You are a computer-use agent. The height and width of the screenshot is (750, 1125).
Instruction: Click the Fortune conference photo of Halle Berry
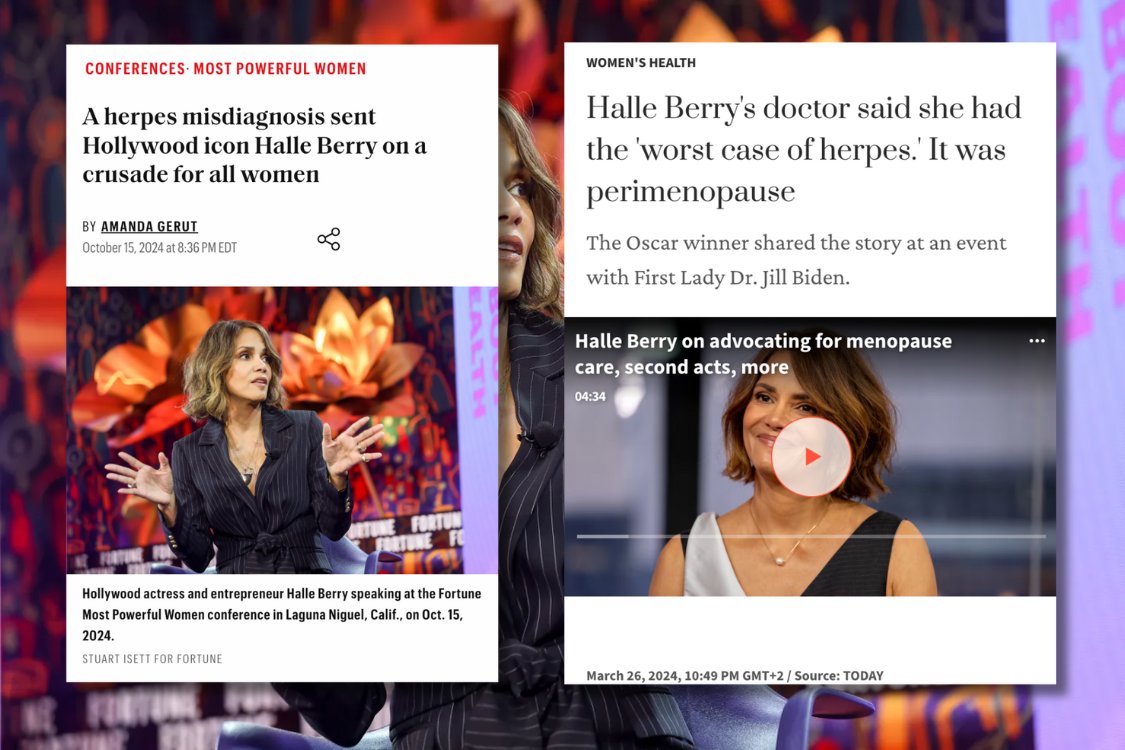pyautogui.click(x=282, y=430)
